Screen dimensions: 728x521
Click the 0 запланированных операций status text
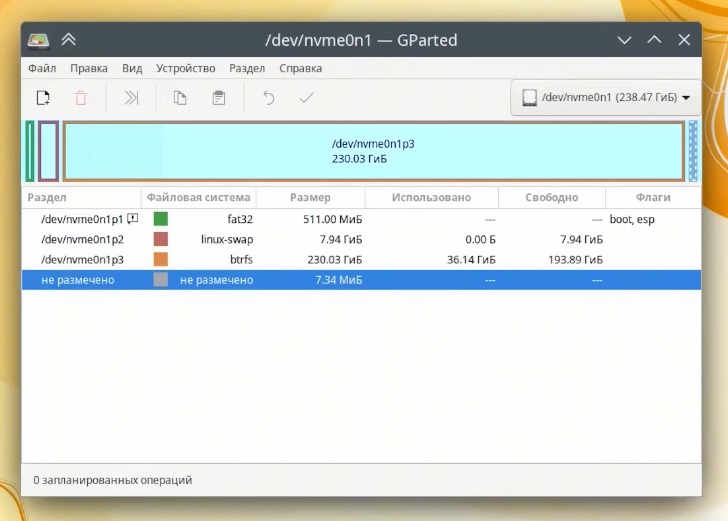[x=112, y=480]
